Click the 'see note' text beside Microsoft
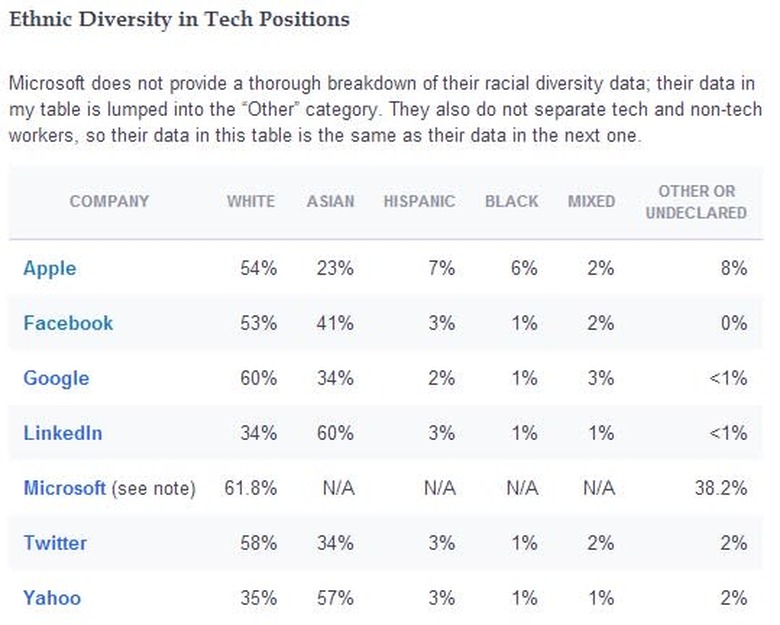Image resolution: width=780 pixels, height=625 pixels. [153, 488]
